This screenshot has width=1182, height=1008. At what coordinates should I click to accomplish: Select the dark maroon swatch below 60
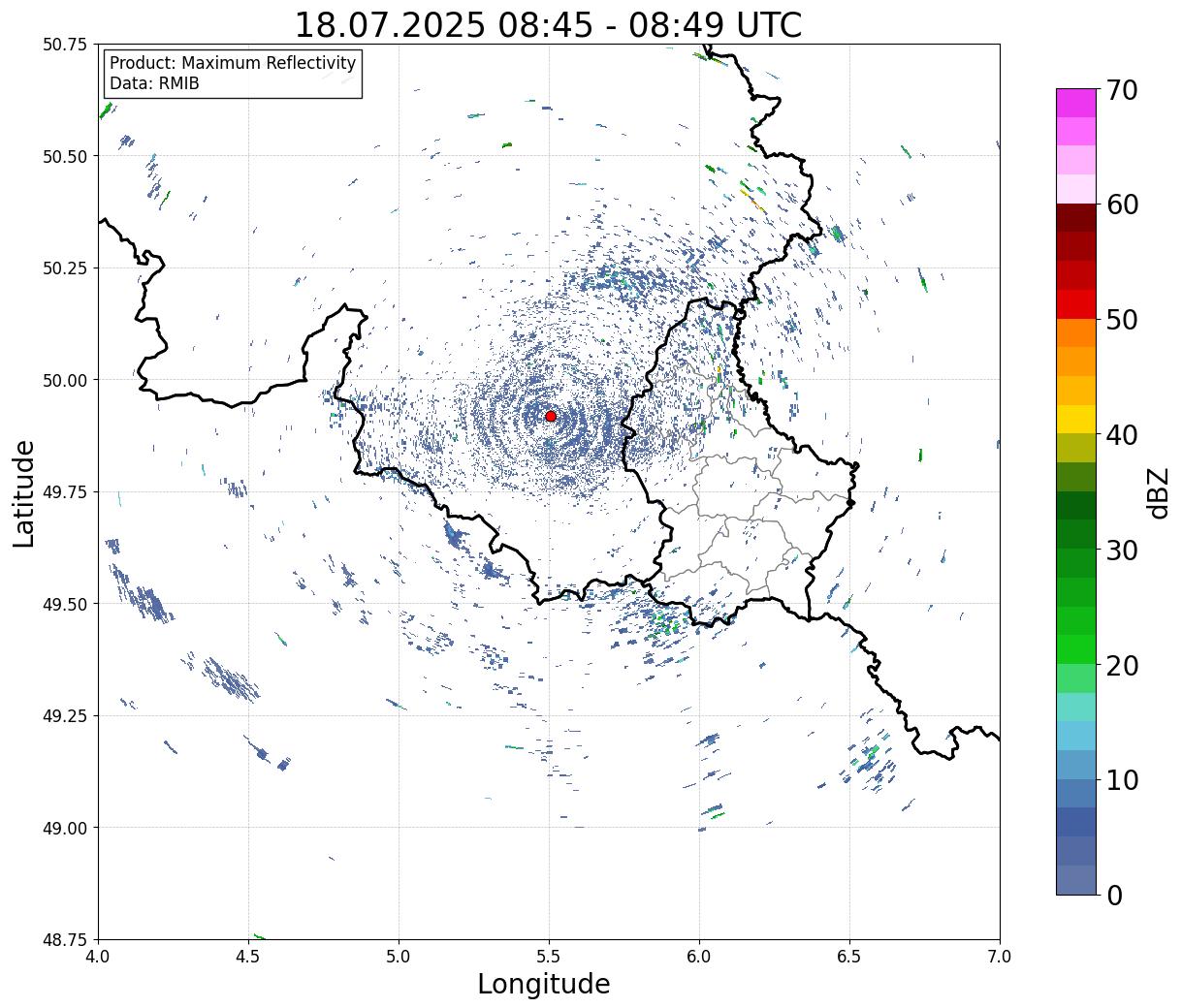[1076, 217]
